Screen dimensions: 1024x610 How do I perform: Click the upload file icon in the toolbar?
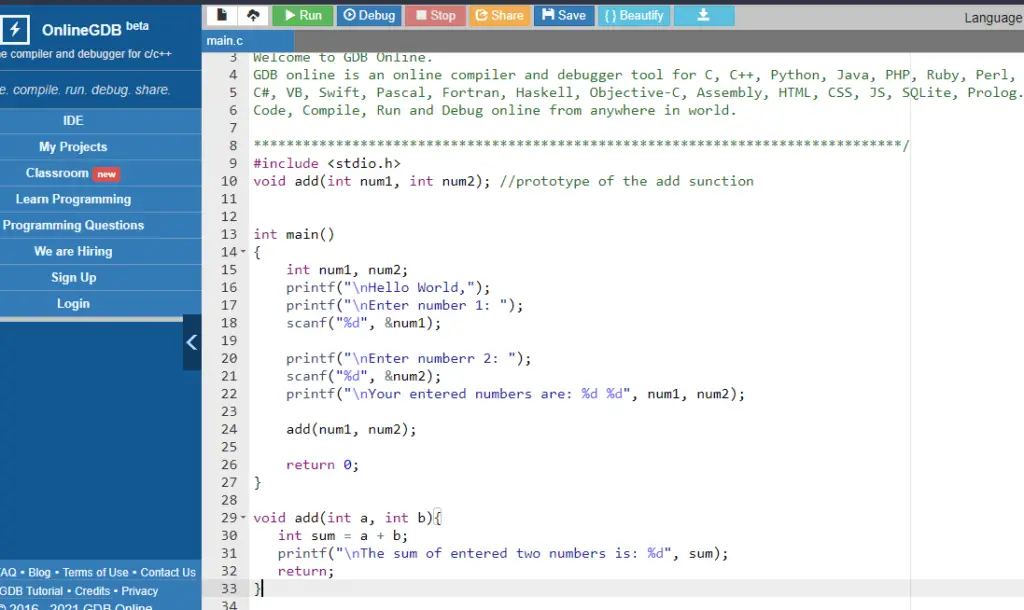[253, 15]
